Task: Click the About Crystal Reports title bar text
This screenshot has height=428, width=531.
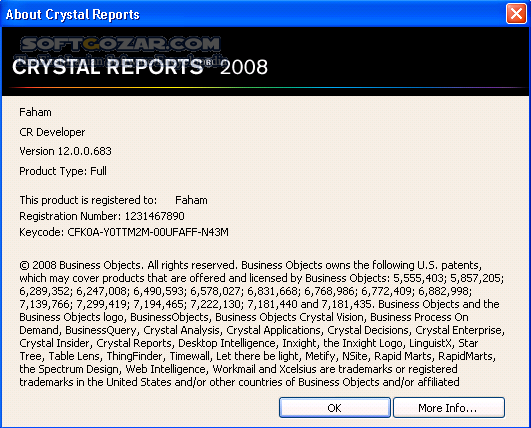Action: tap(72, 15)
